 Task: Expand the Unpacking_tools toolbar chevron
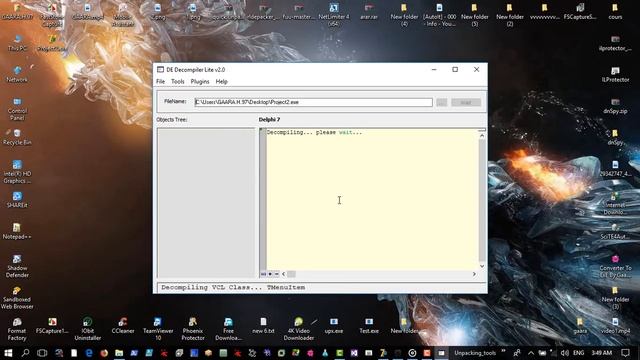[x=503, y=351]
